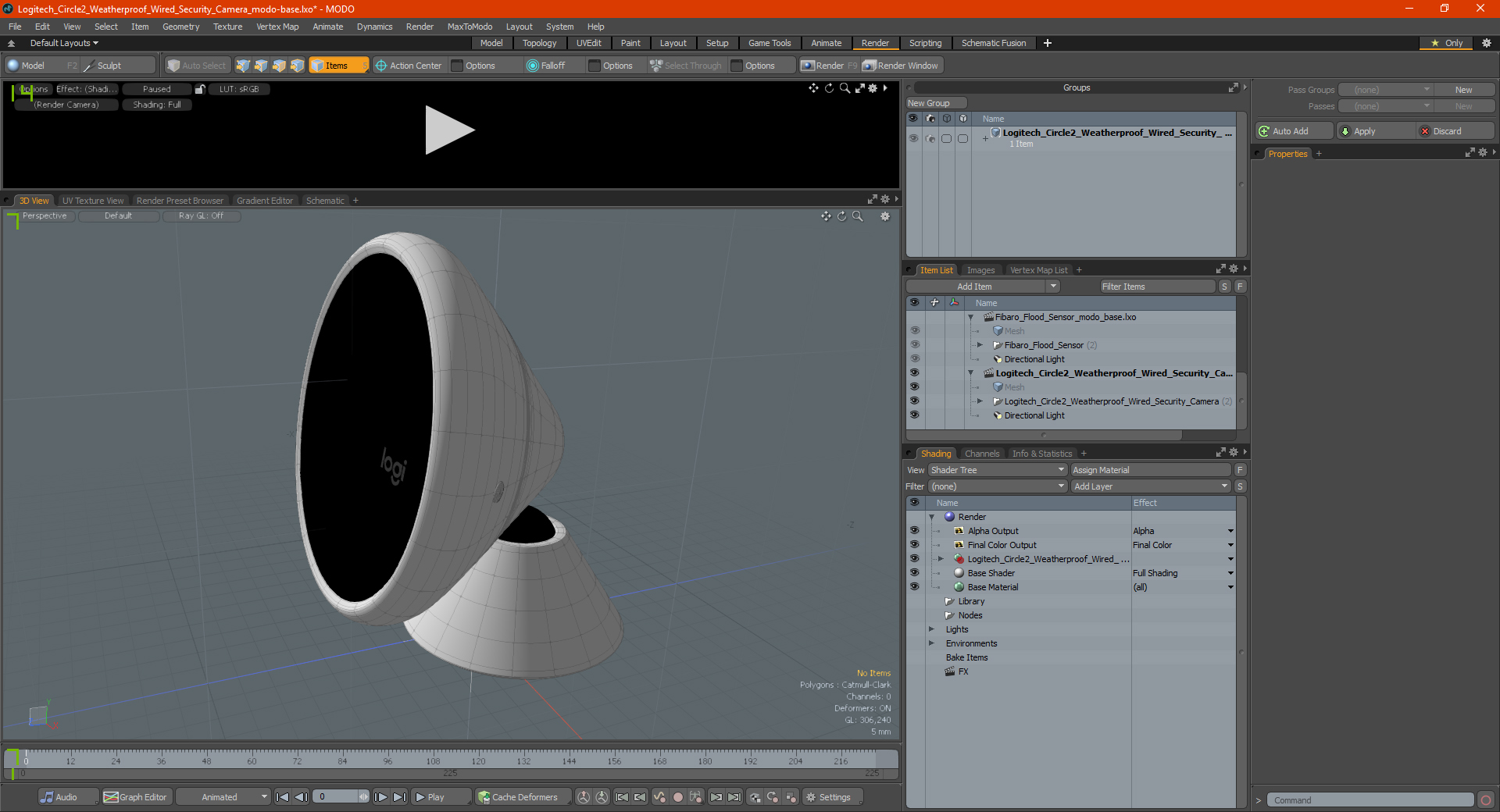Click the Apply button
Image resolution: width=1500 pixels, height=812 pixels.
click(x=1376, y=131)
